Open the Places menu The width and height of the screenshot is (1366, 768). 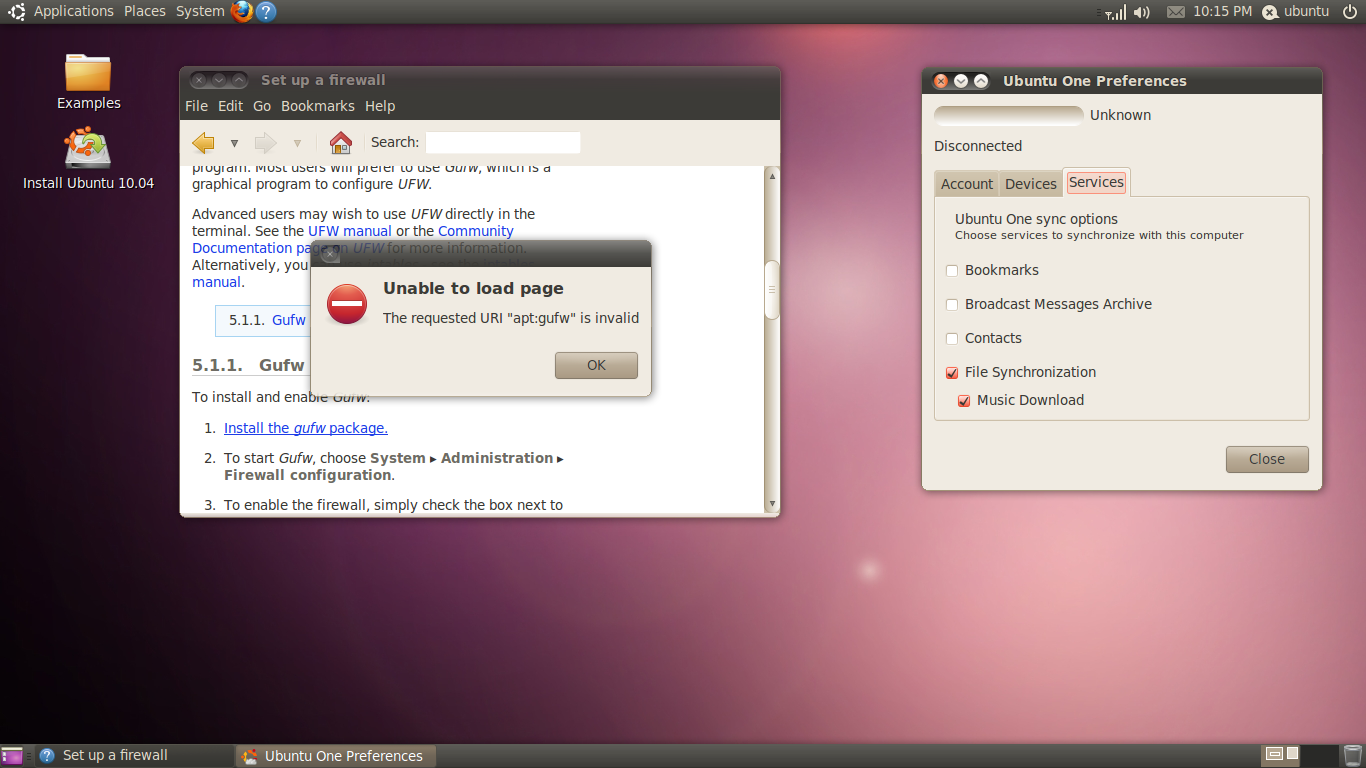(x=145, y=11)
